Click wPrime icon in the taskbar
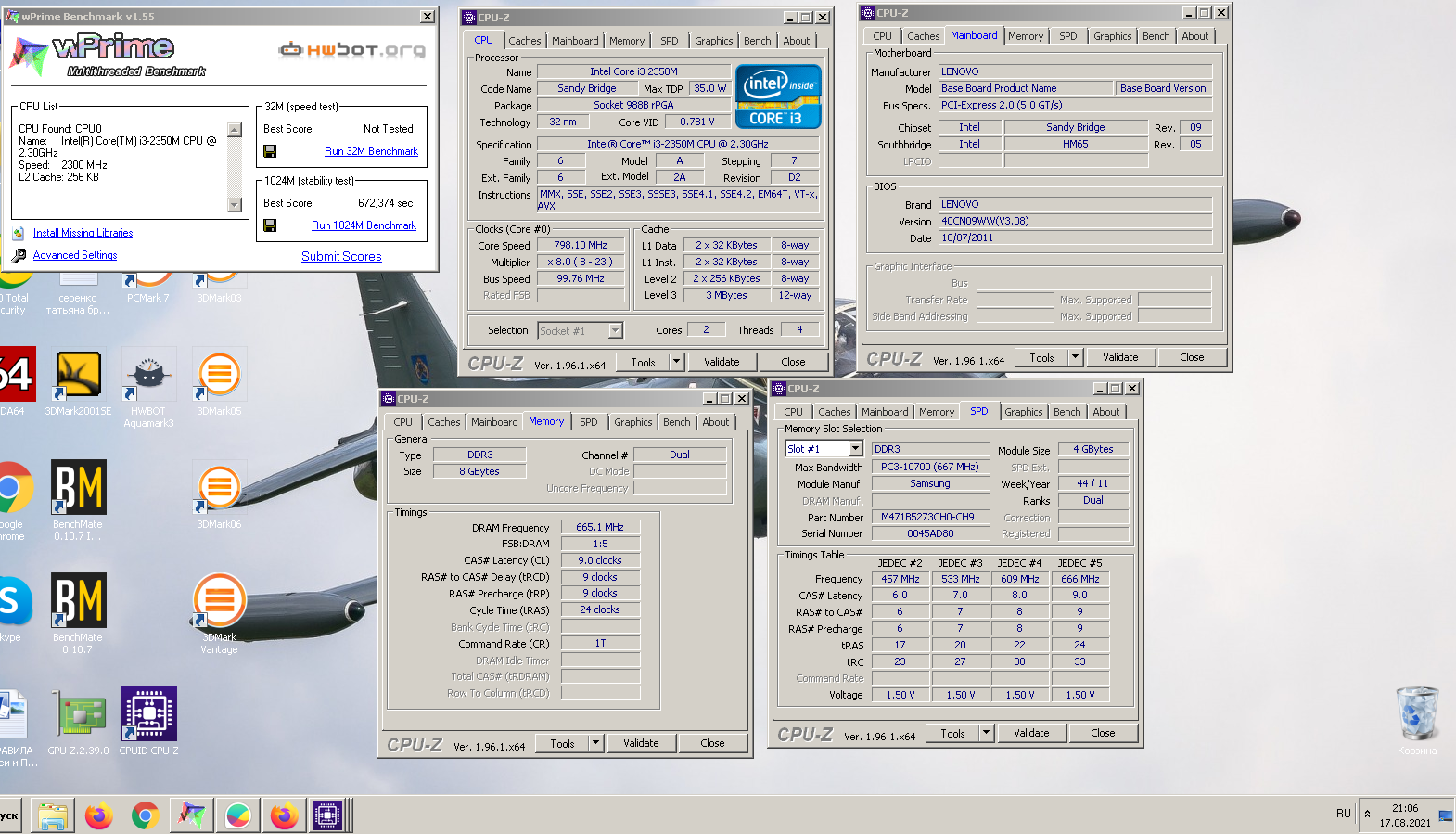The height and width of the screenshot is (834, 1456). point(191,815)
